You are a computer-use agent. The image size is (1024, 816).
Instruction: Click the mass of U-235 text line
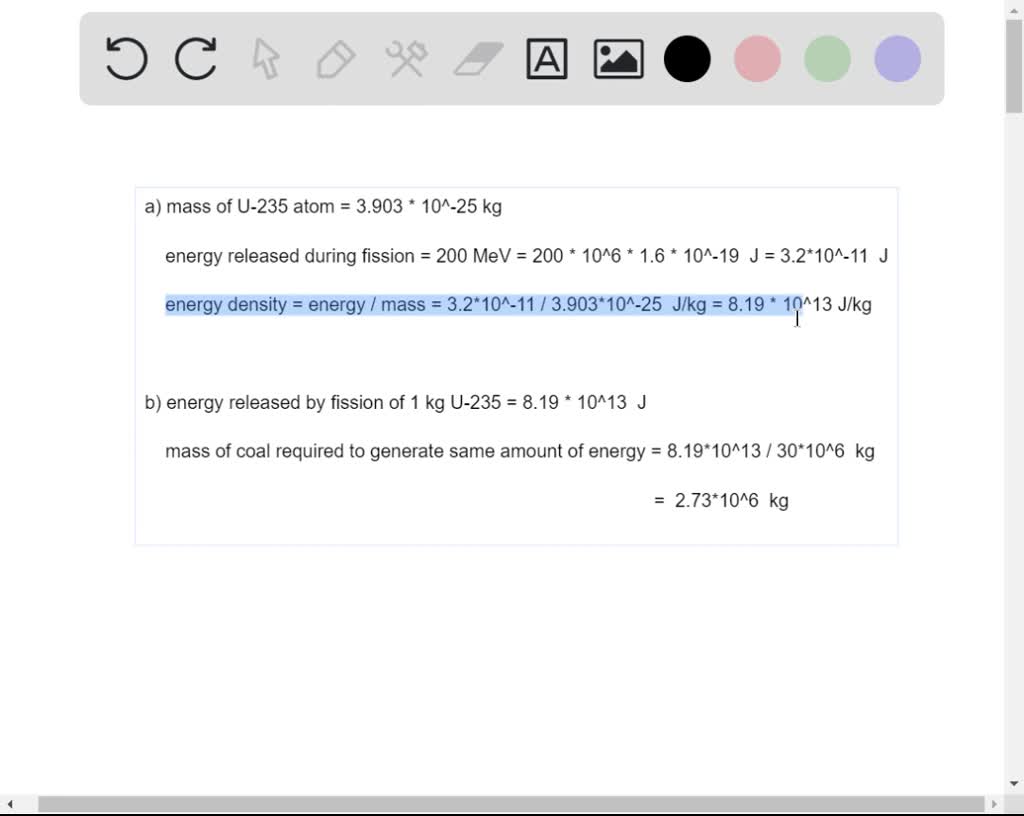pyautogui.click(x=324, y=207)
